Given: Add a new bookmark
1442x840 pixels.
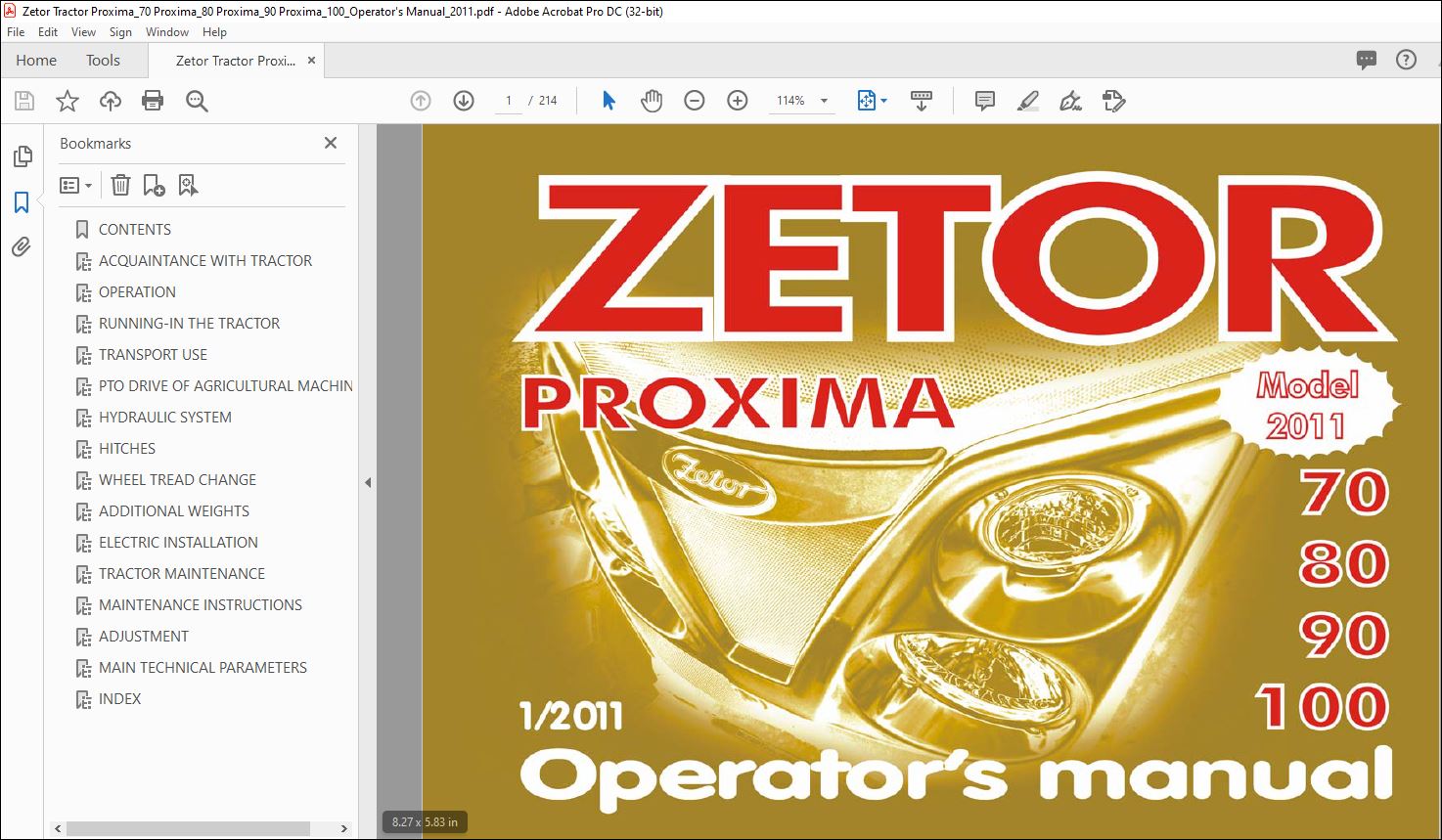Looking at the screenshot, I should 154,185.
